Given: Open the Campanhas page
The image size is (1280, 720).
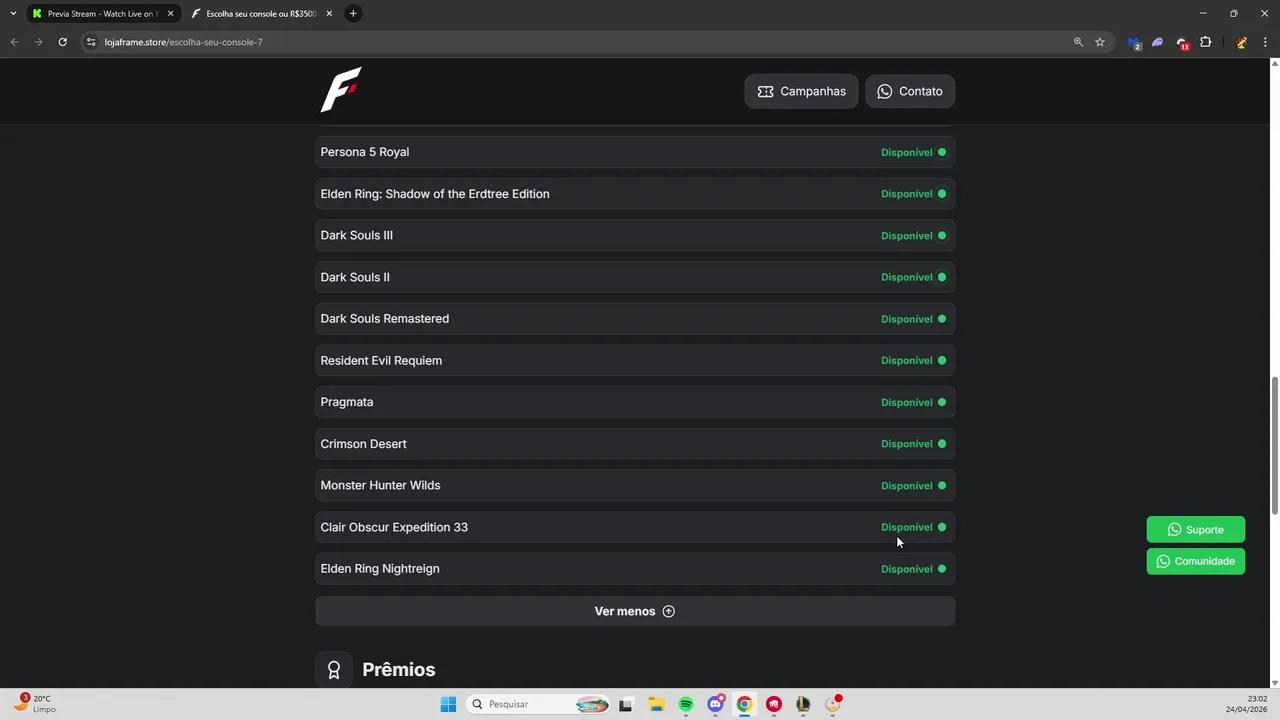Looking at the screenshot, I should click(x=801, y=91).
